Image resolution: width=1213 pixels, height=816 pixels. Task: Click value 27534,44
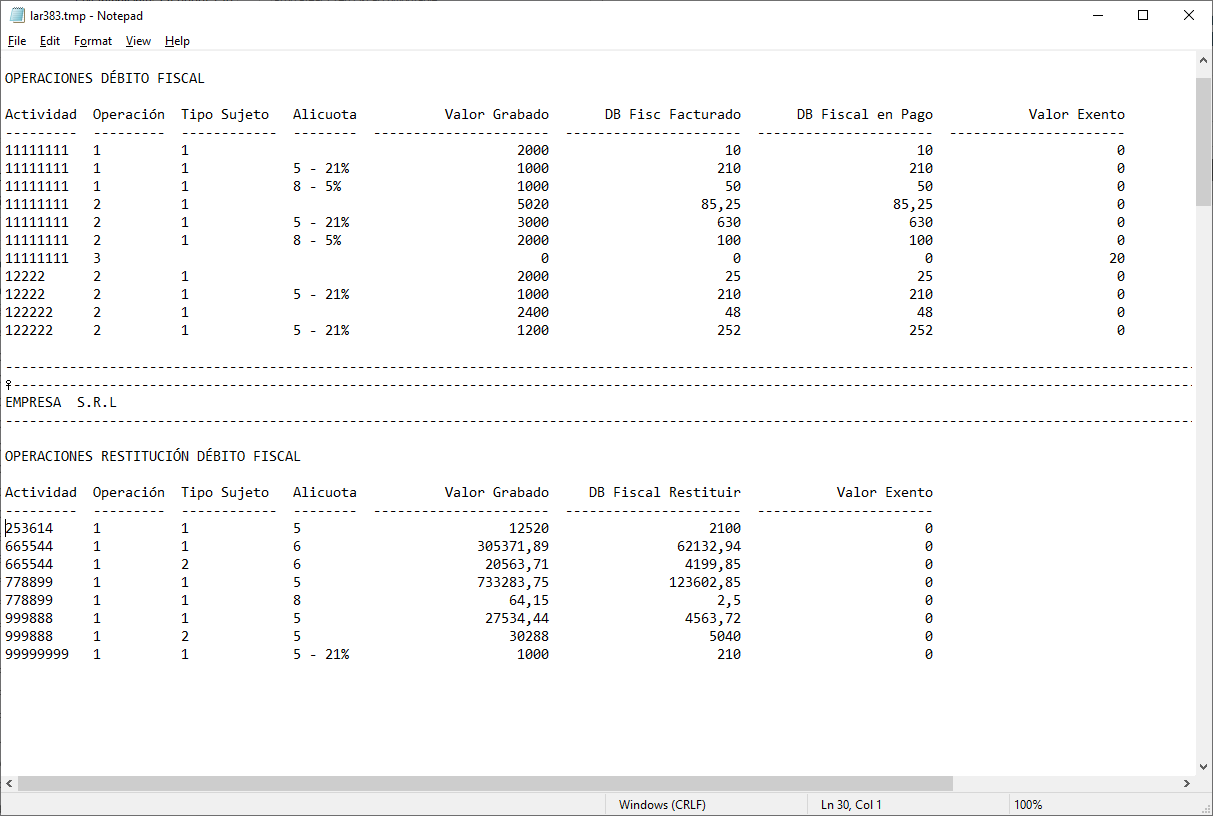point(517,618)
